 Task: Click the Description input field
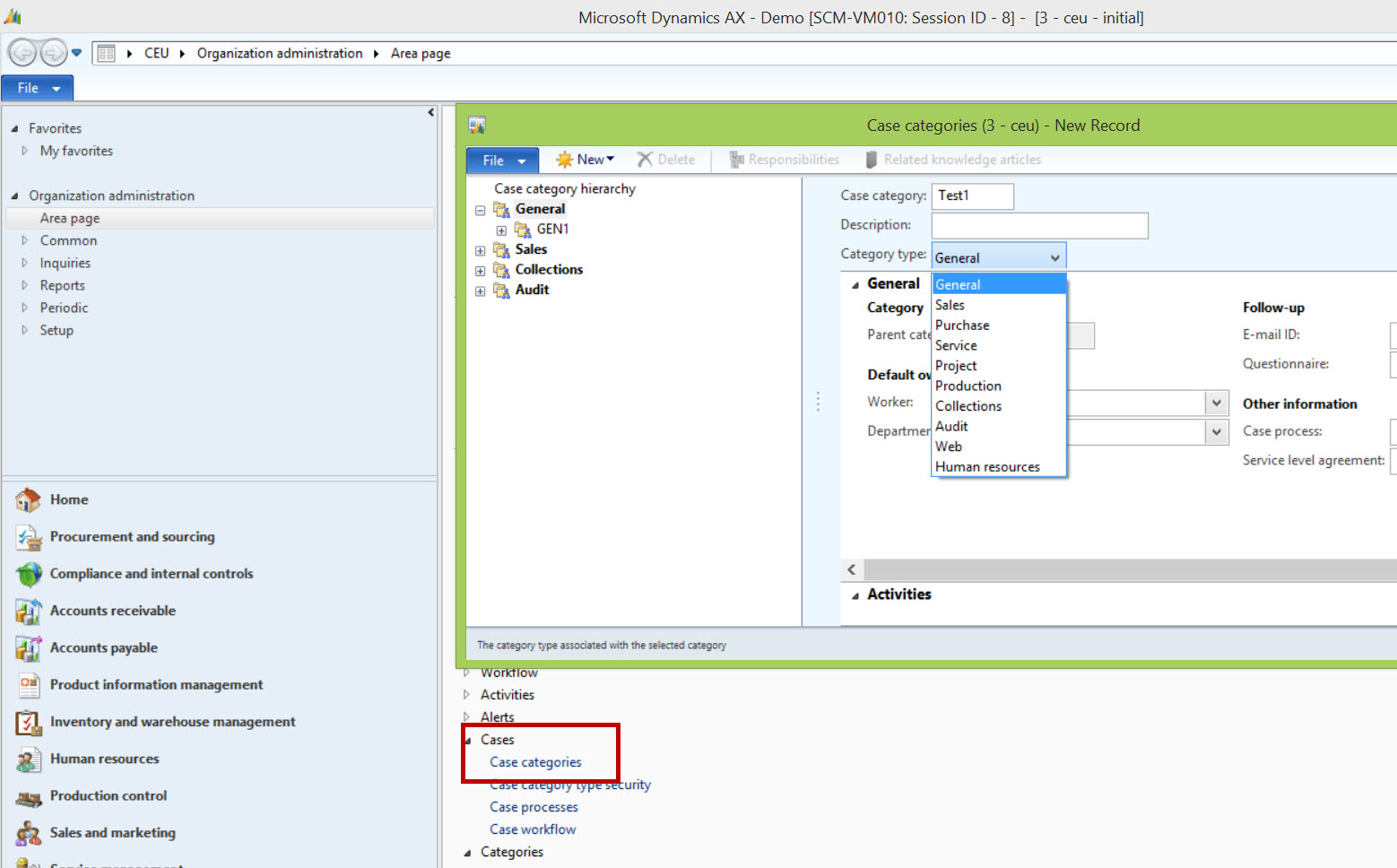tap(1039, 225)
